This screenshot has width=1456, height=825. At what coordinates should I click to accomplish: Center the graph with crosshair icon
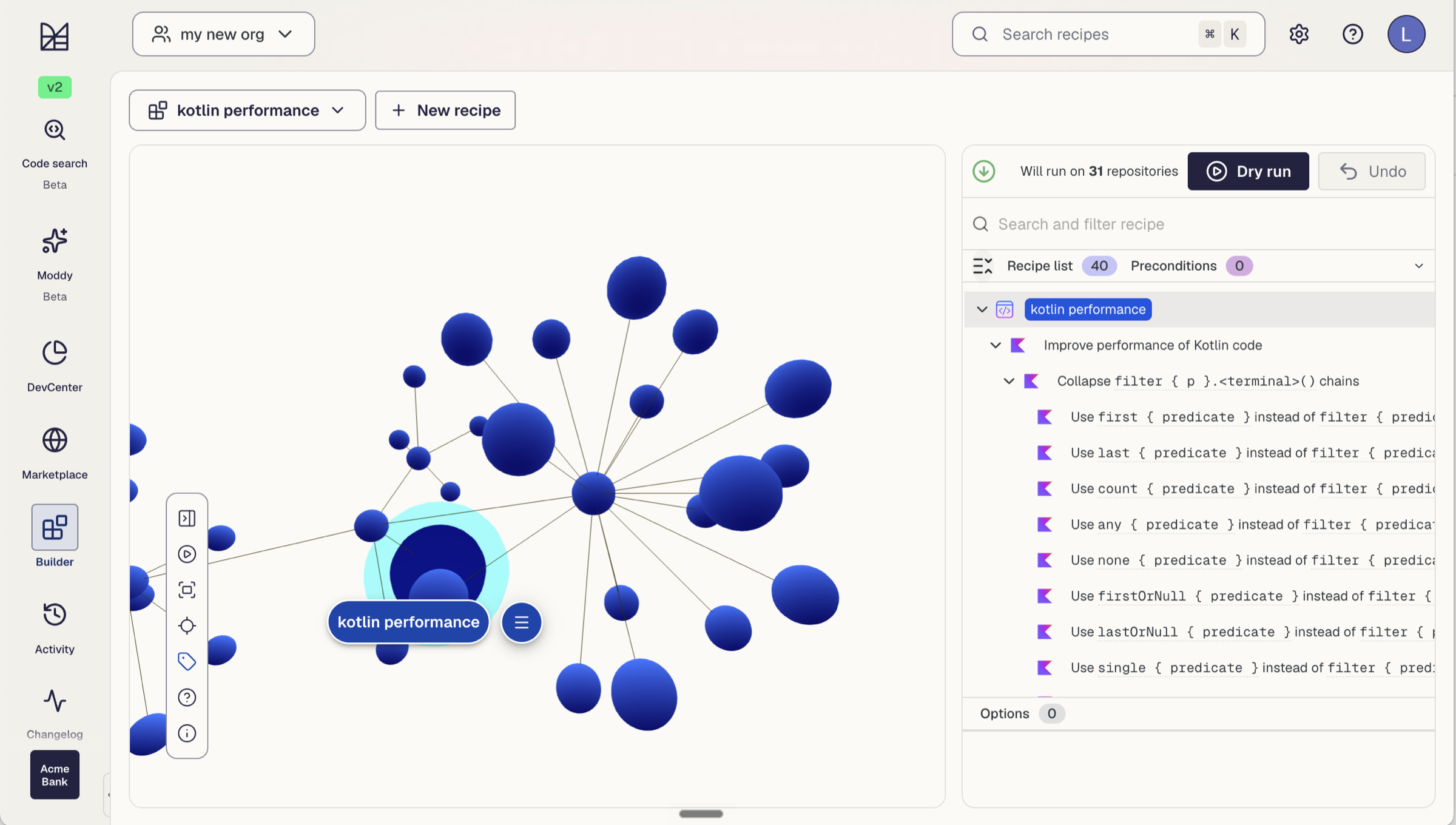187,625
